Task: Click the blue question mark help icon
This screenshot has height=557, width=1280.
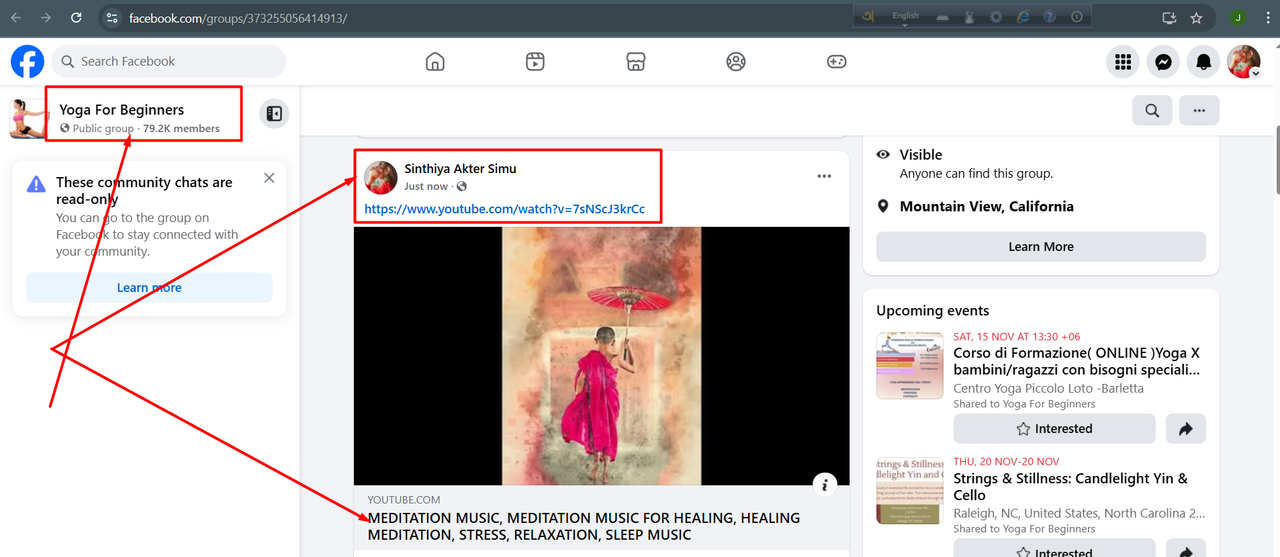Action: point(1049,17)
